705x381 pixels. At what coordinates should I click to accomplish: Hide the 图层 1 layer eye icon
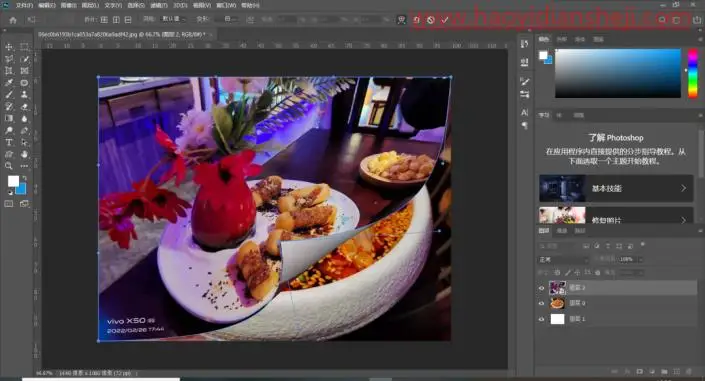click(541, 319)
